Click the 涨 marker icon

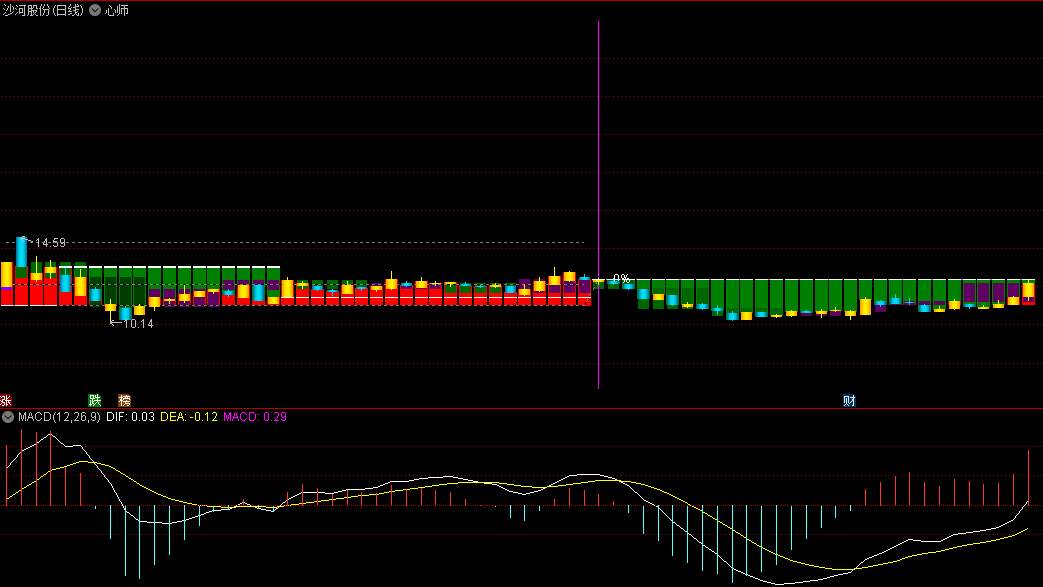pyautogui.click(x=6, y=401)
